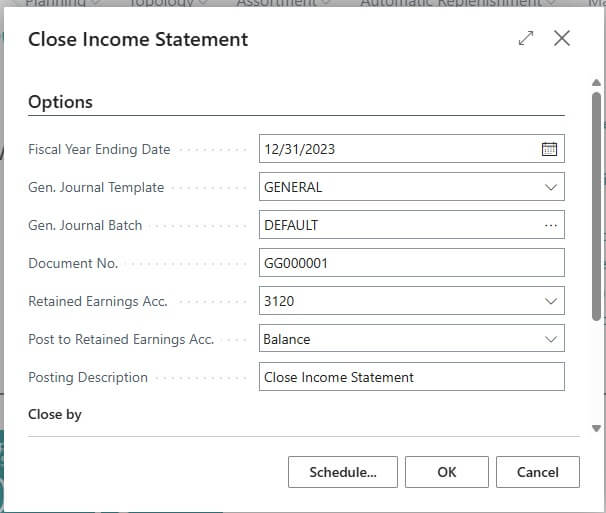The image size is (606, 513).
Task: Click the Posting Description input field
Action: coord(412,377)
